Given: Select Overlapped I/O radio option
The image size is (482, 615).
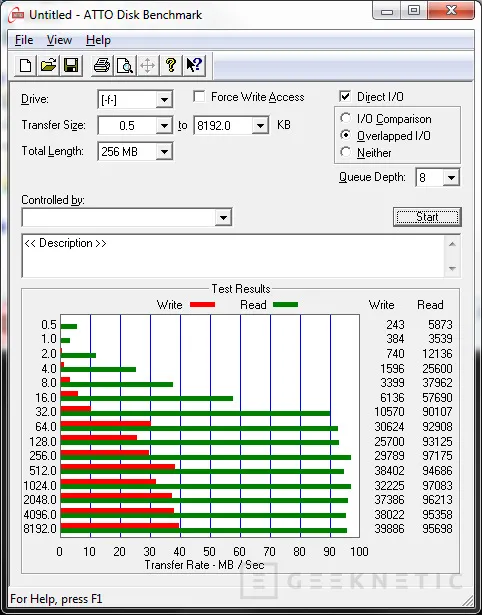Looking at the screenshot, I should point(346,135).
